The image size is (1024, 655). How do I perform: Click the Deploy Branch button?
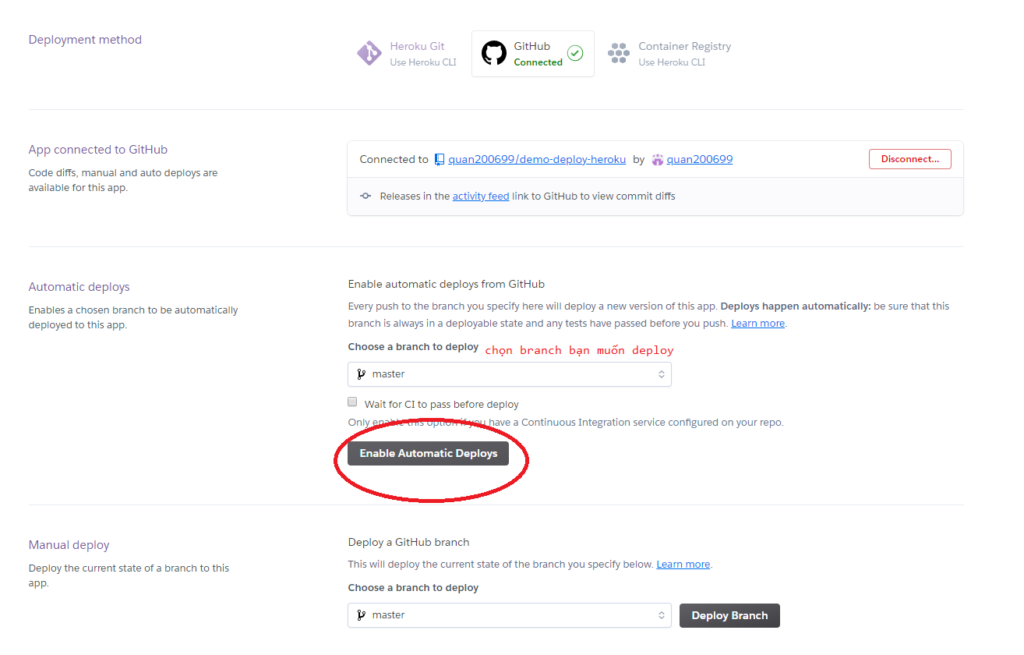tap(729, 615)
